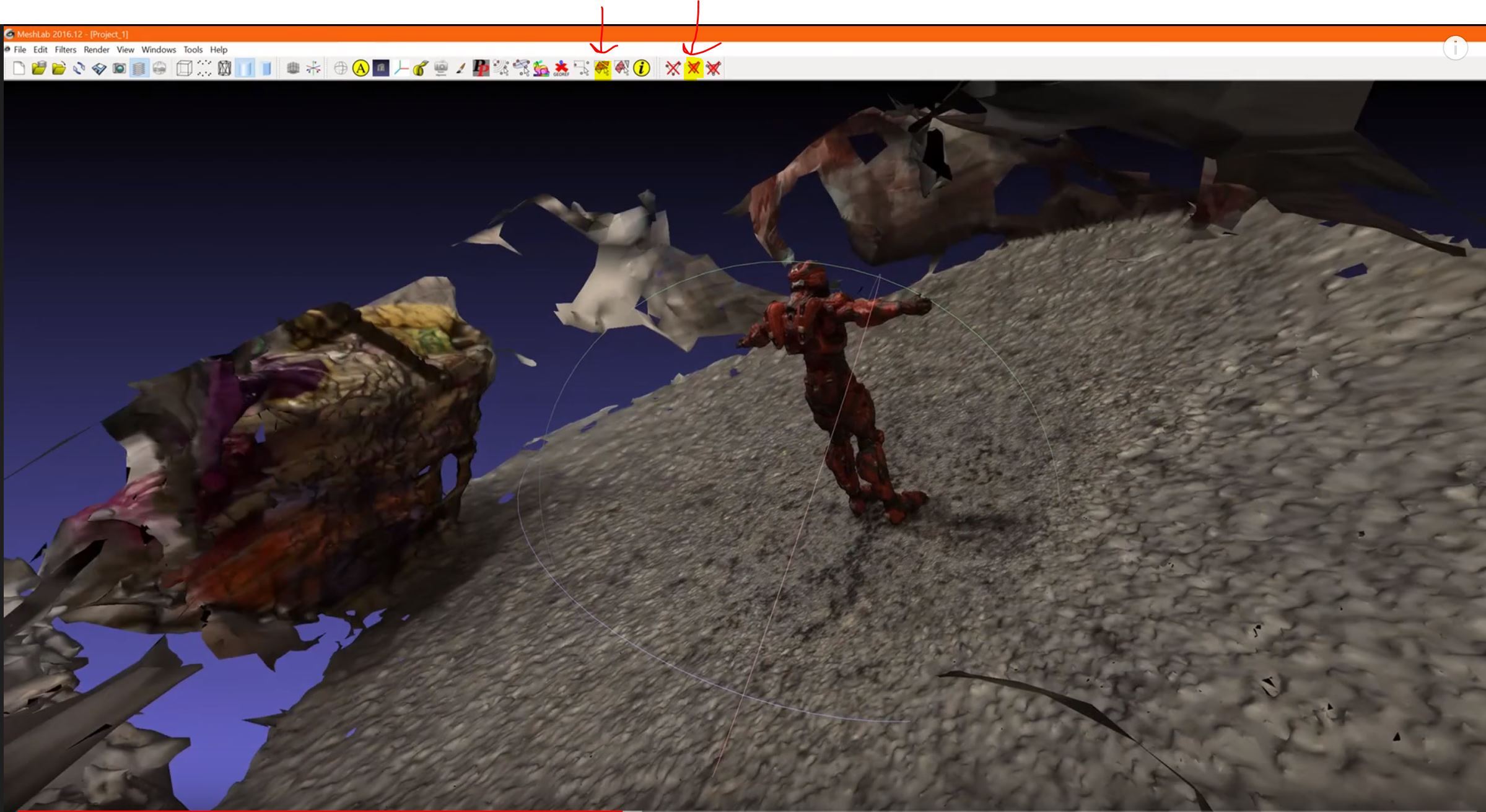This screenshot has width=1486, height=812.
Task: Click the video info card circle icon
Action: tap(1455, 48)
